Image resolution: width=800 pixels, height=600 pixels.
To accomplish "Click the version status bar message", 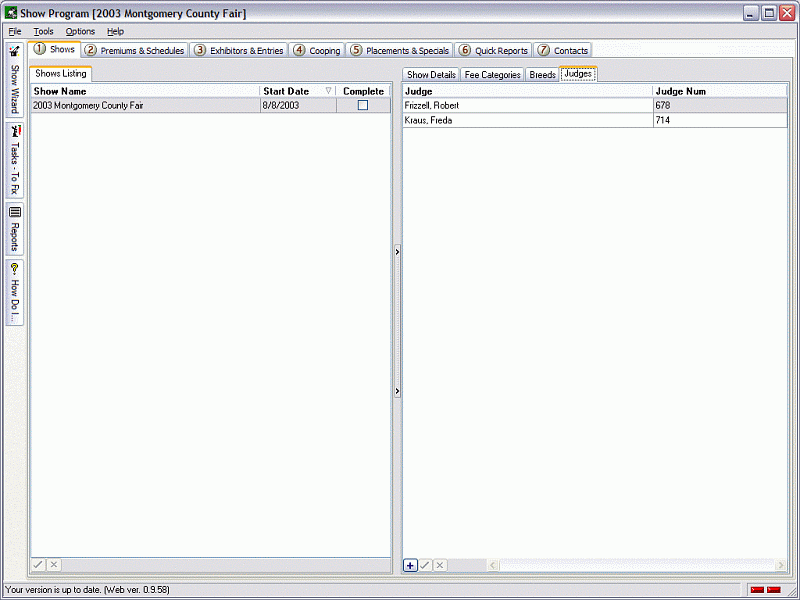I will pos(87,590).
